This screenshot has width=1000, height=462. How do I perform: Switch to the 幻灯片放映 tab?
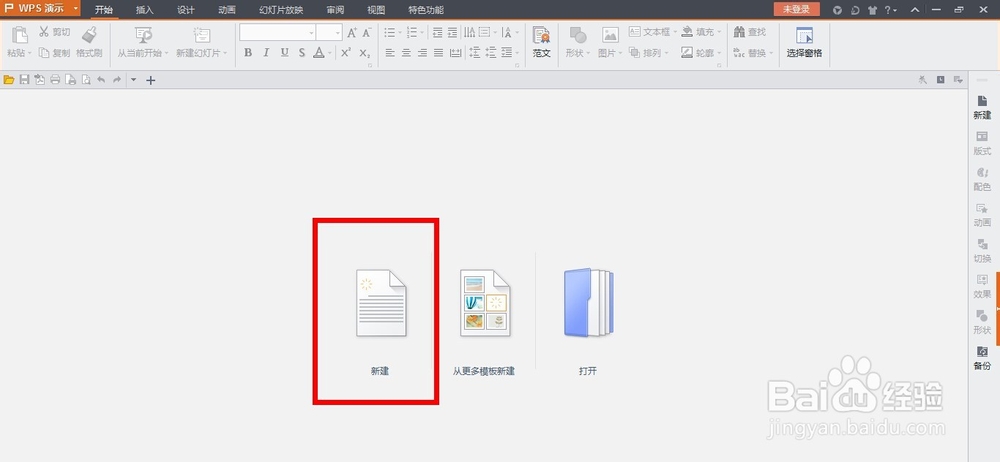pos(281,10)
